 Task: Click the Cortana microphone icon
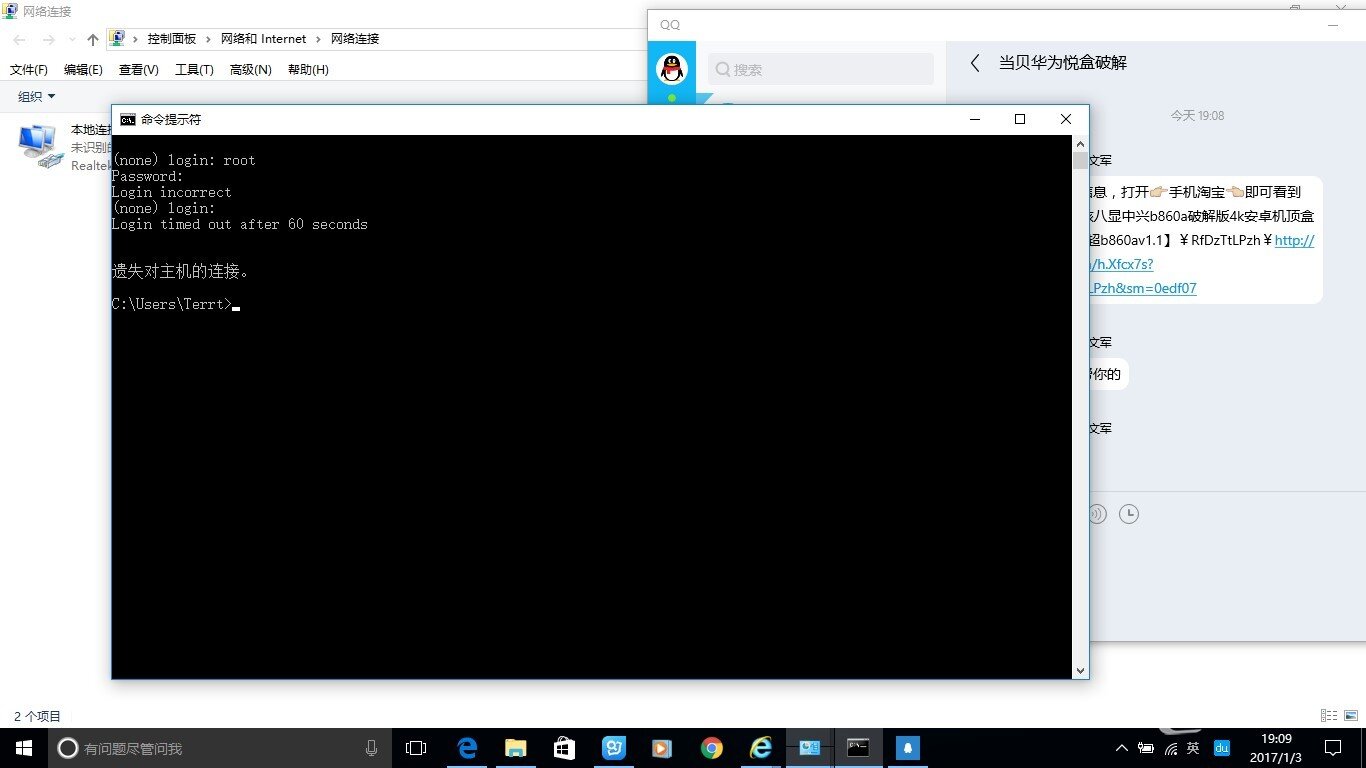pos(372,748)
